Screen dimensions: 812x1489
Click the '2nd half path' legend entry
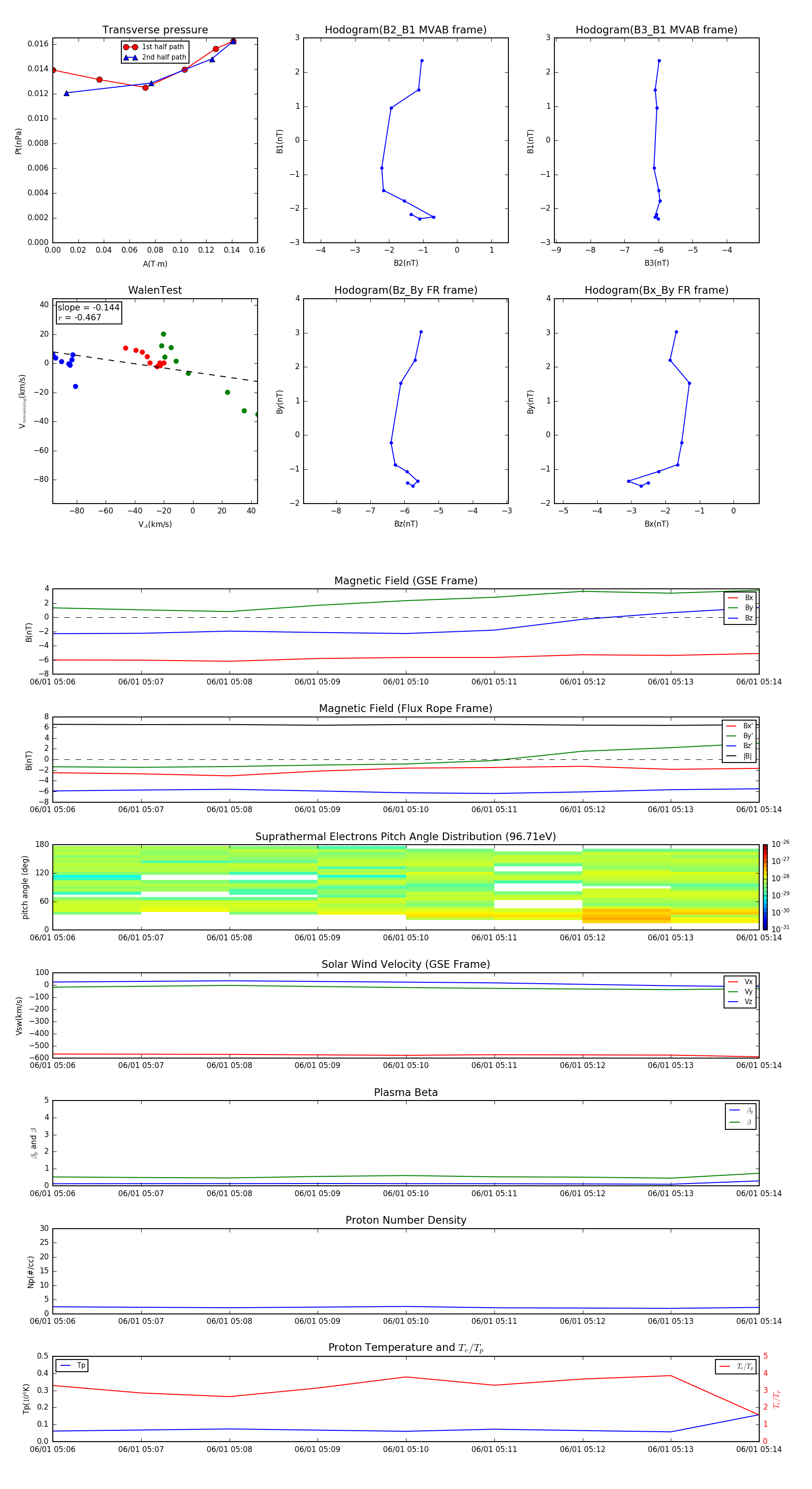(156, 57)
